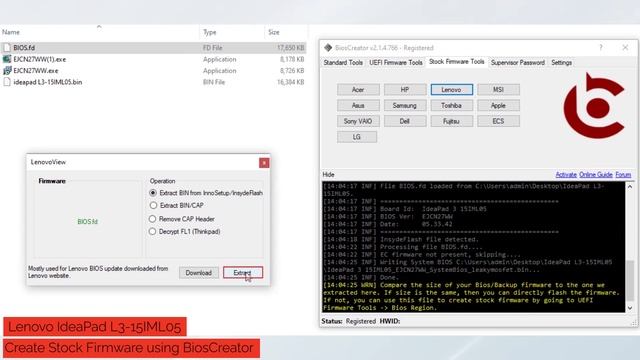Click the LG vendor button
The image size is (640, 360).
click(x=357, y=137)
